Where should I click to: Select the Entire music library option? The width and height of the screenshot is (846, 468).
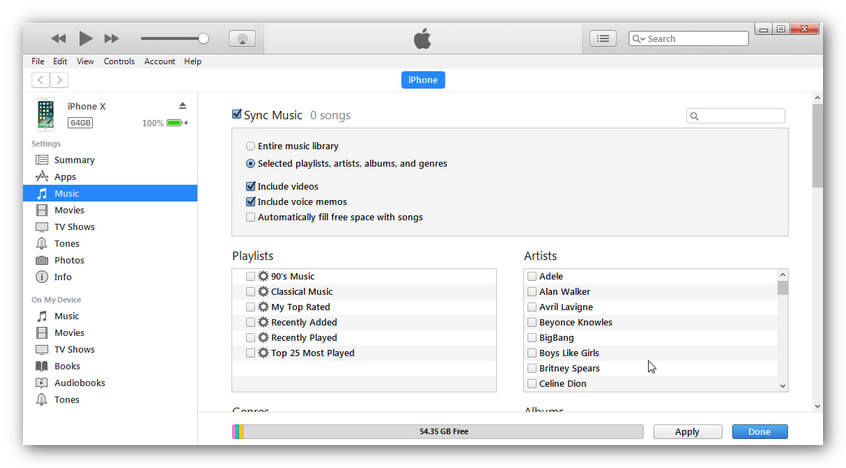250,146
